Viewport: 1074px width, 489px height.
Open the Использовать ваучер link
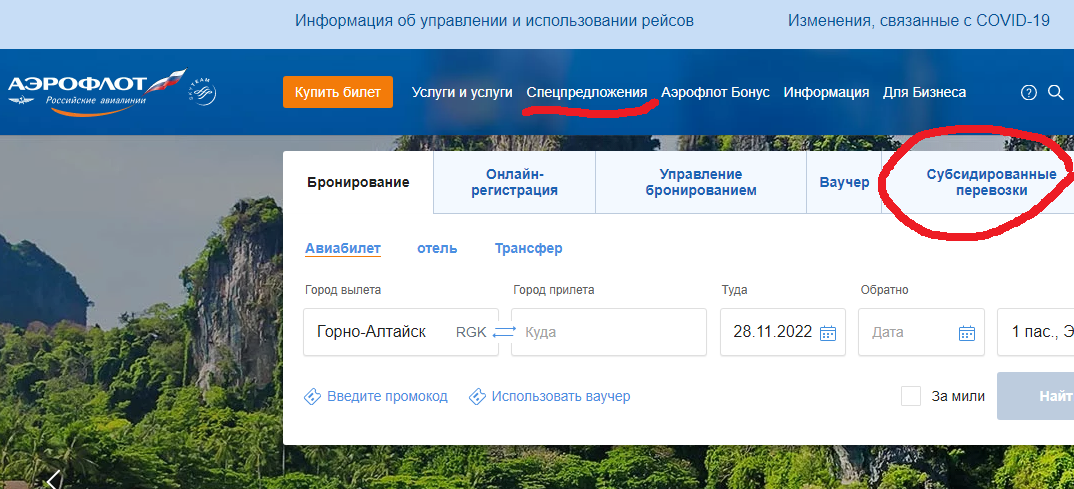561,397
